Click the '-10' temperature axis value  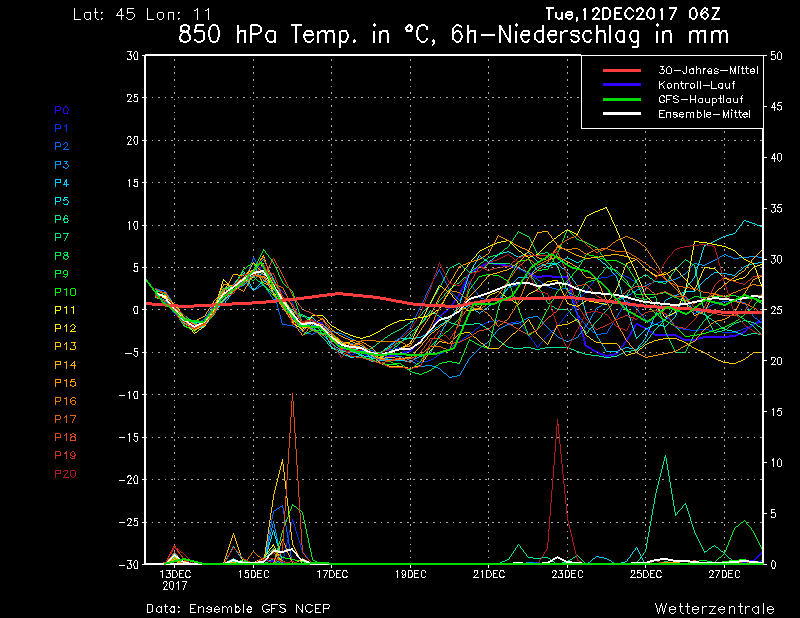128,395
